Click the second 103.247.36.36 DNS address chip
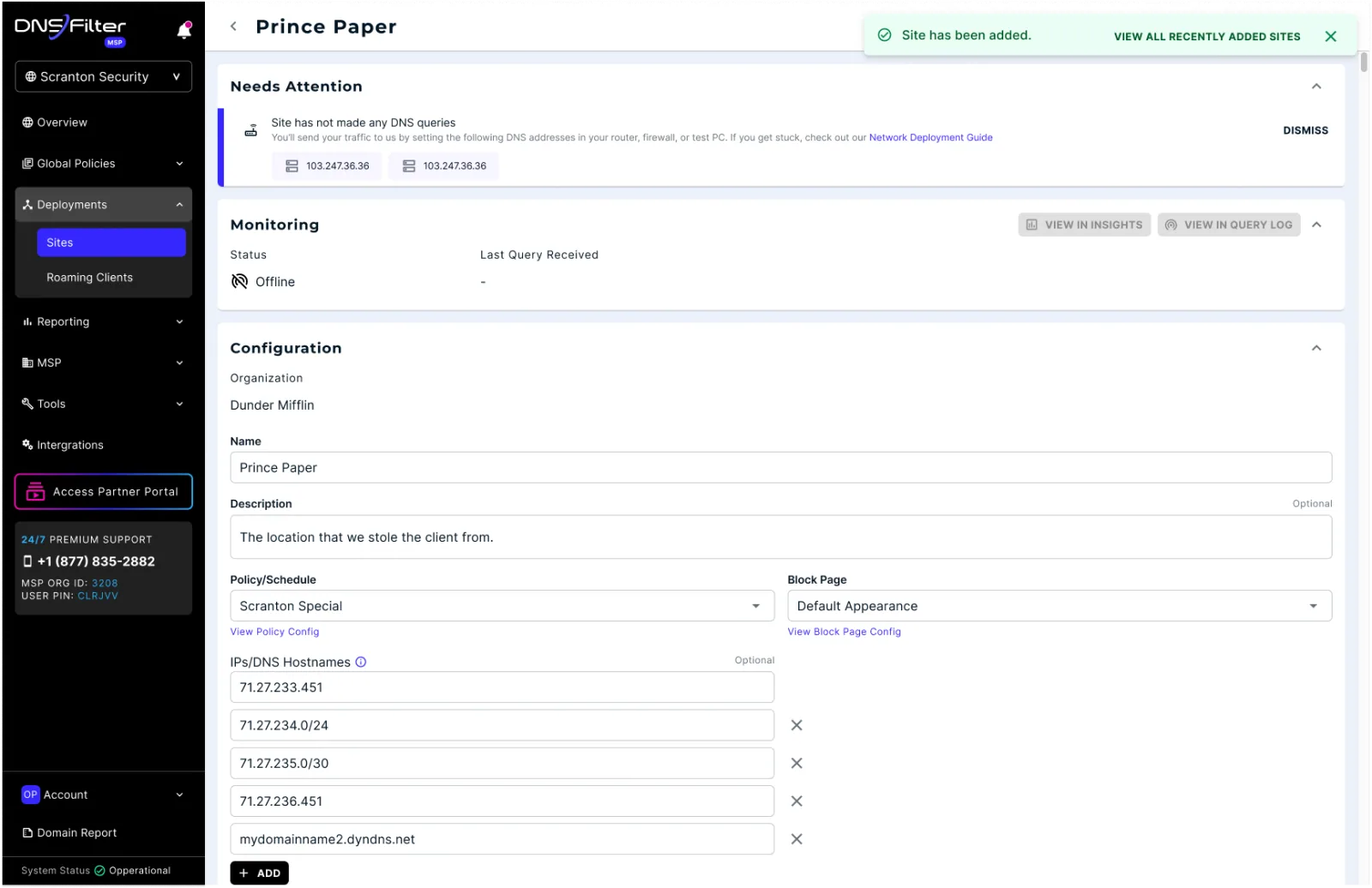 click(444, 166)
